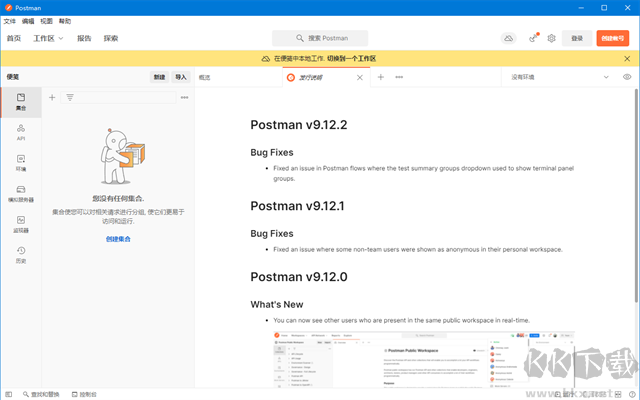
Task: Click the public workspace screenshot thumbnail
Action: [424, 359]
